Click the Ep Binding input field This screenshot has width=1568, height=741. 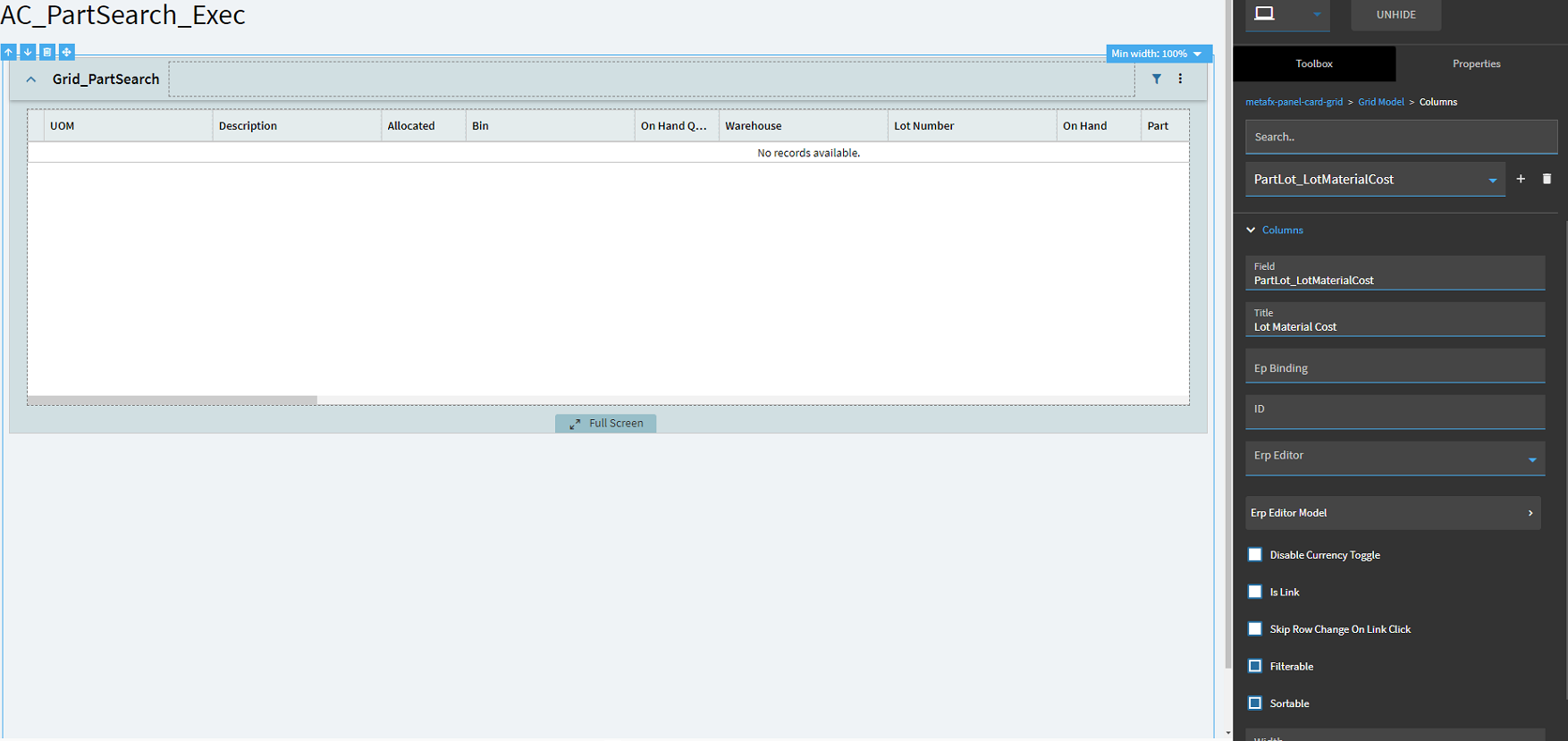(1395, 366)
